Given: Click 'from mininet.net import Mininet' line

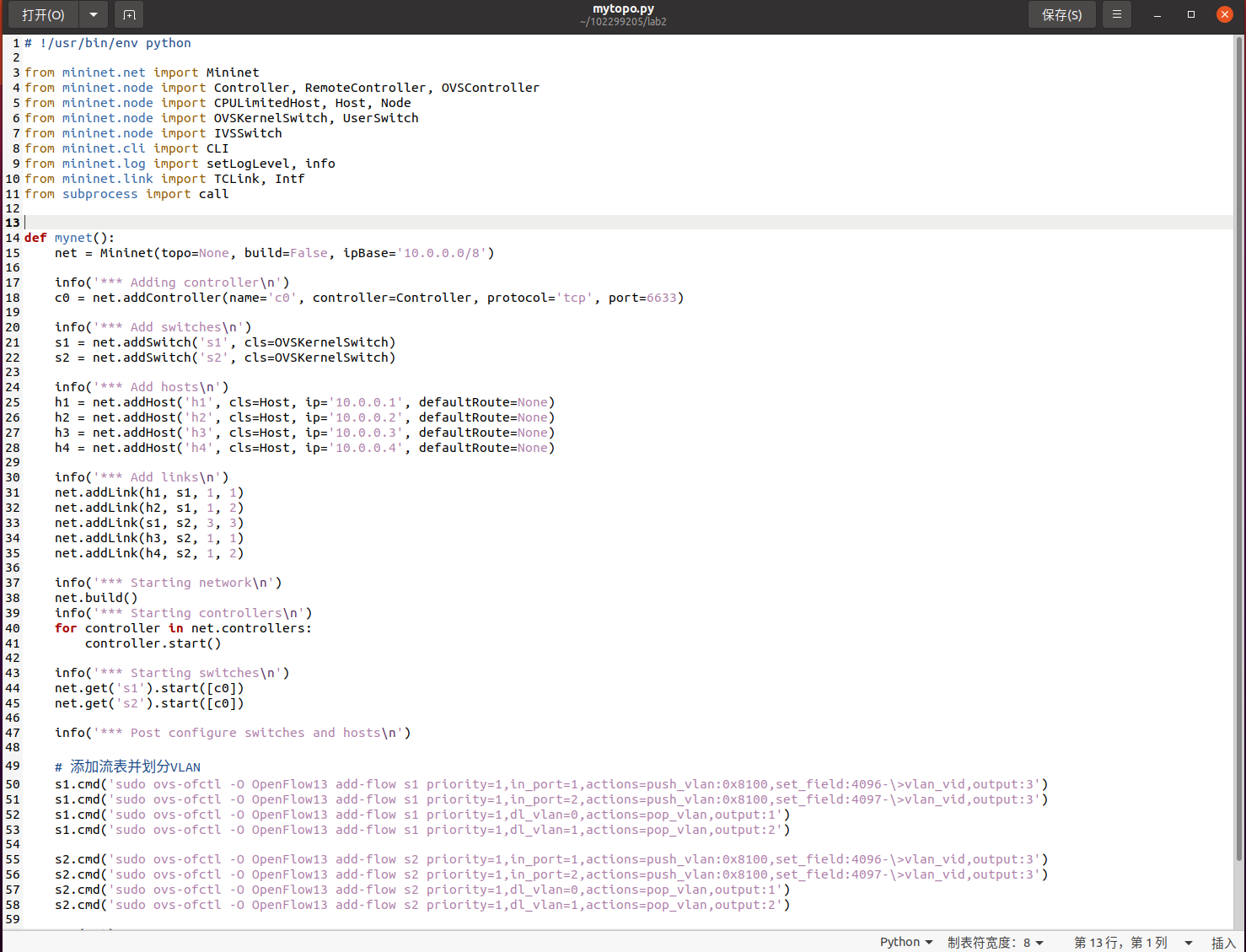Looking at the screenshot, I should (142, 73).
